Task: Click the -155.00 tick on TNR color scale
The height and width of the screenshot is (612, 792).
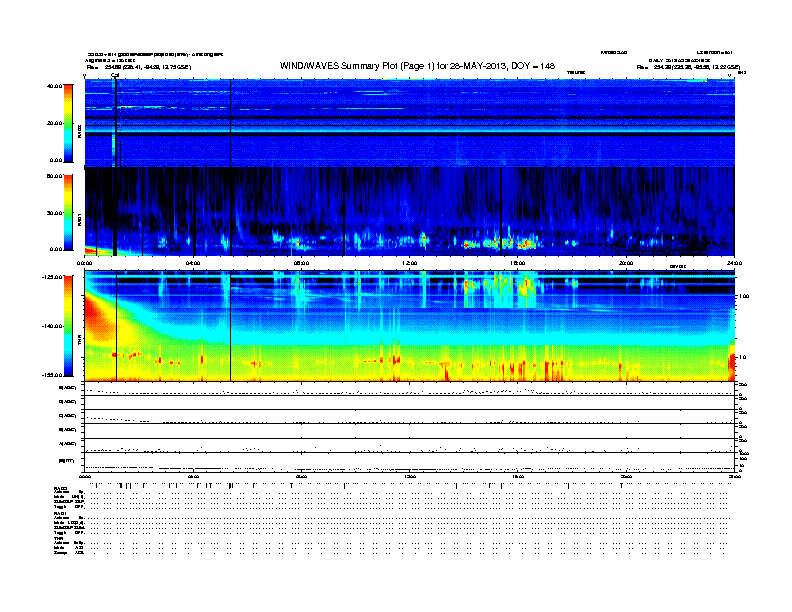Action: (x=52, y=375)
